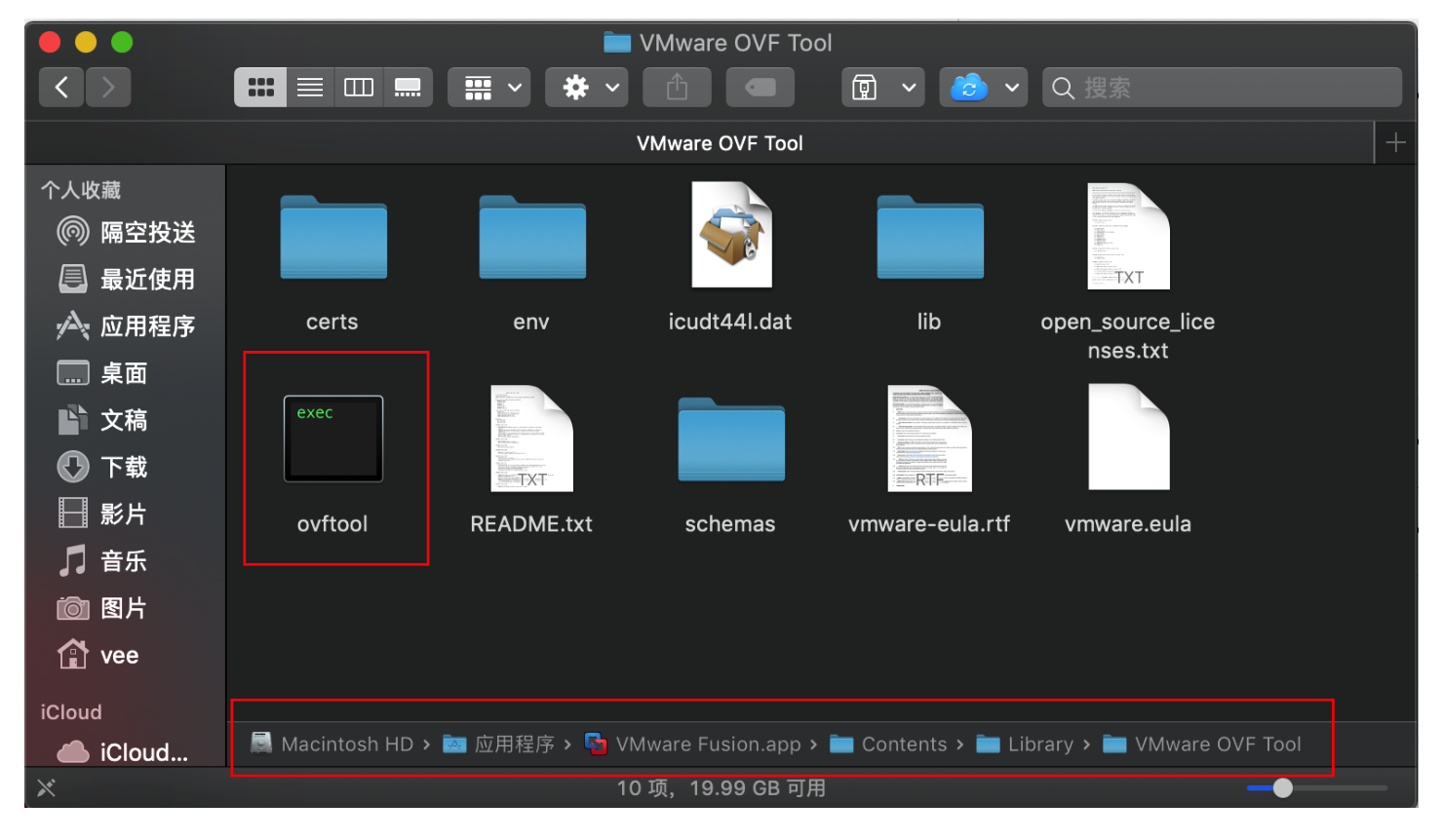Open the group-by arrangement dropdown
1443x840 pixels.
click(489, 88)
